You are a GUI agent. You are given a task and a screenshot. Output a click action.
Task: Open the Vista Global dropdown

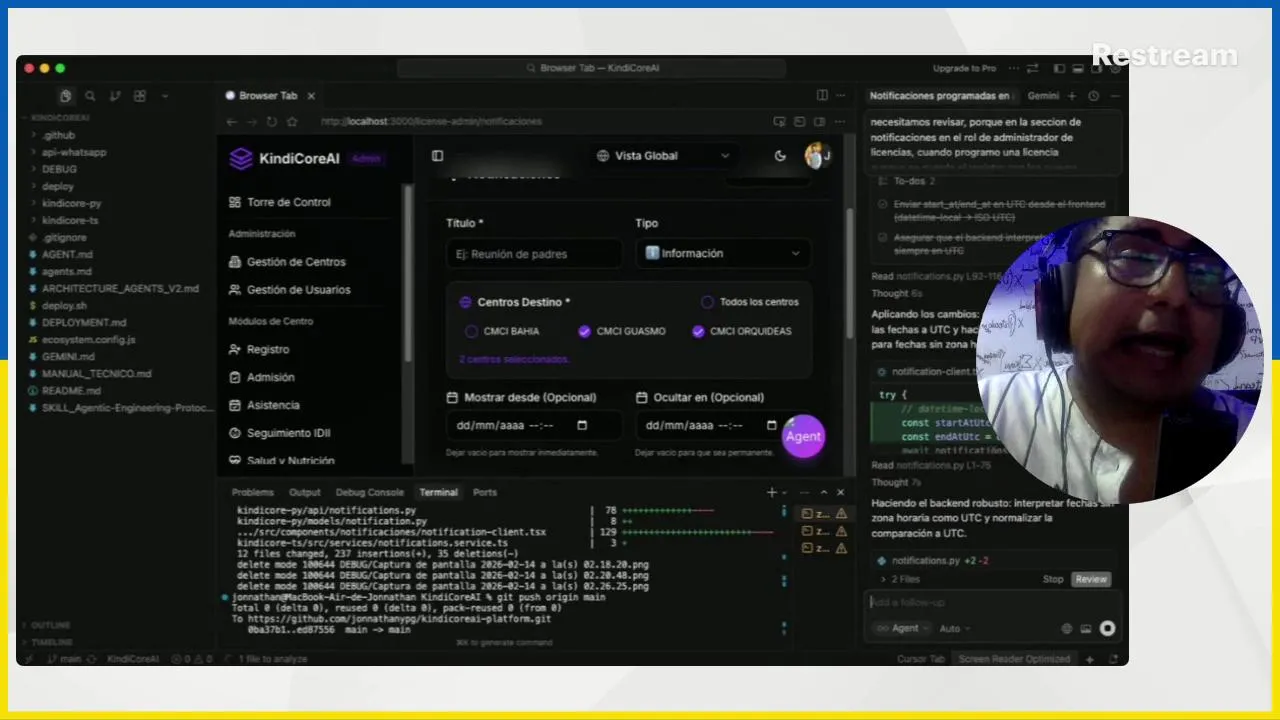click(x=663, y=156)
